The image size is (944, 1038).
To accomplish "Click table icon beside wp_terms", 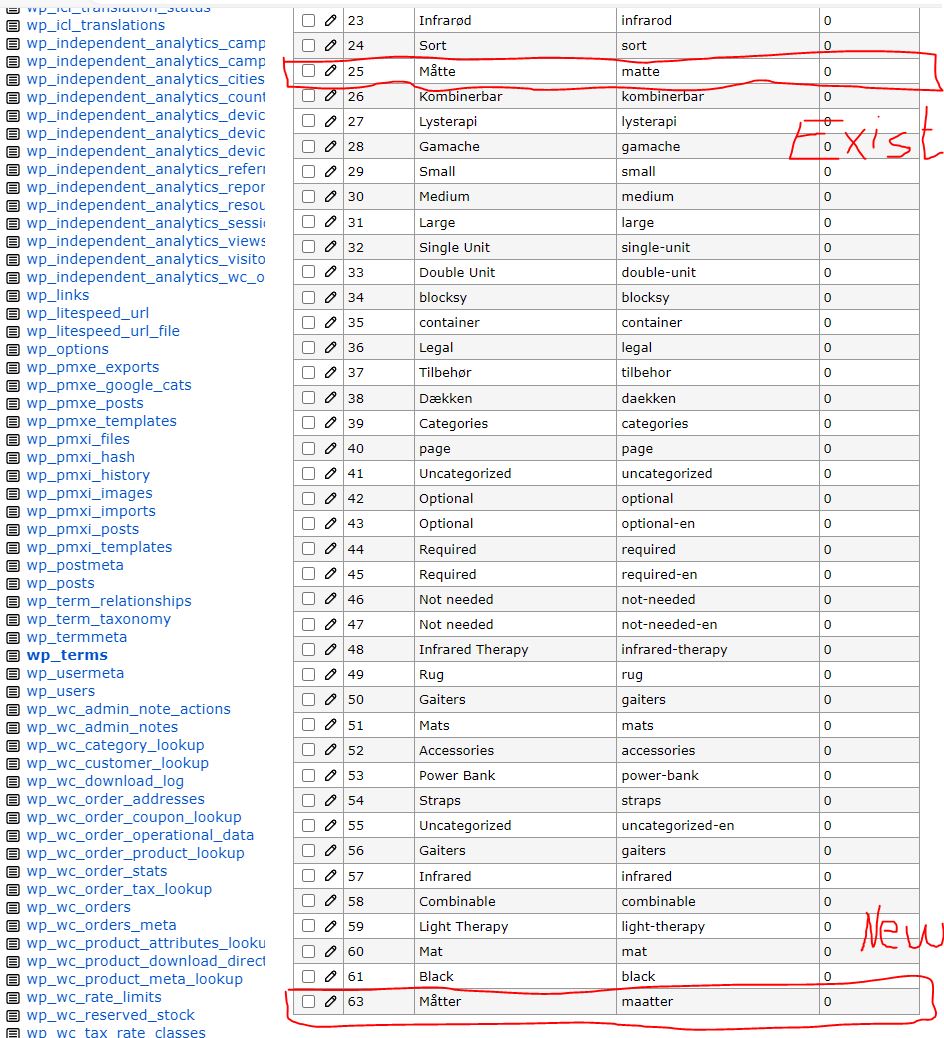I will (x=13, y=655).
